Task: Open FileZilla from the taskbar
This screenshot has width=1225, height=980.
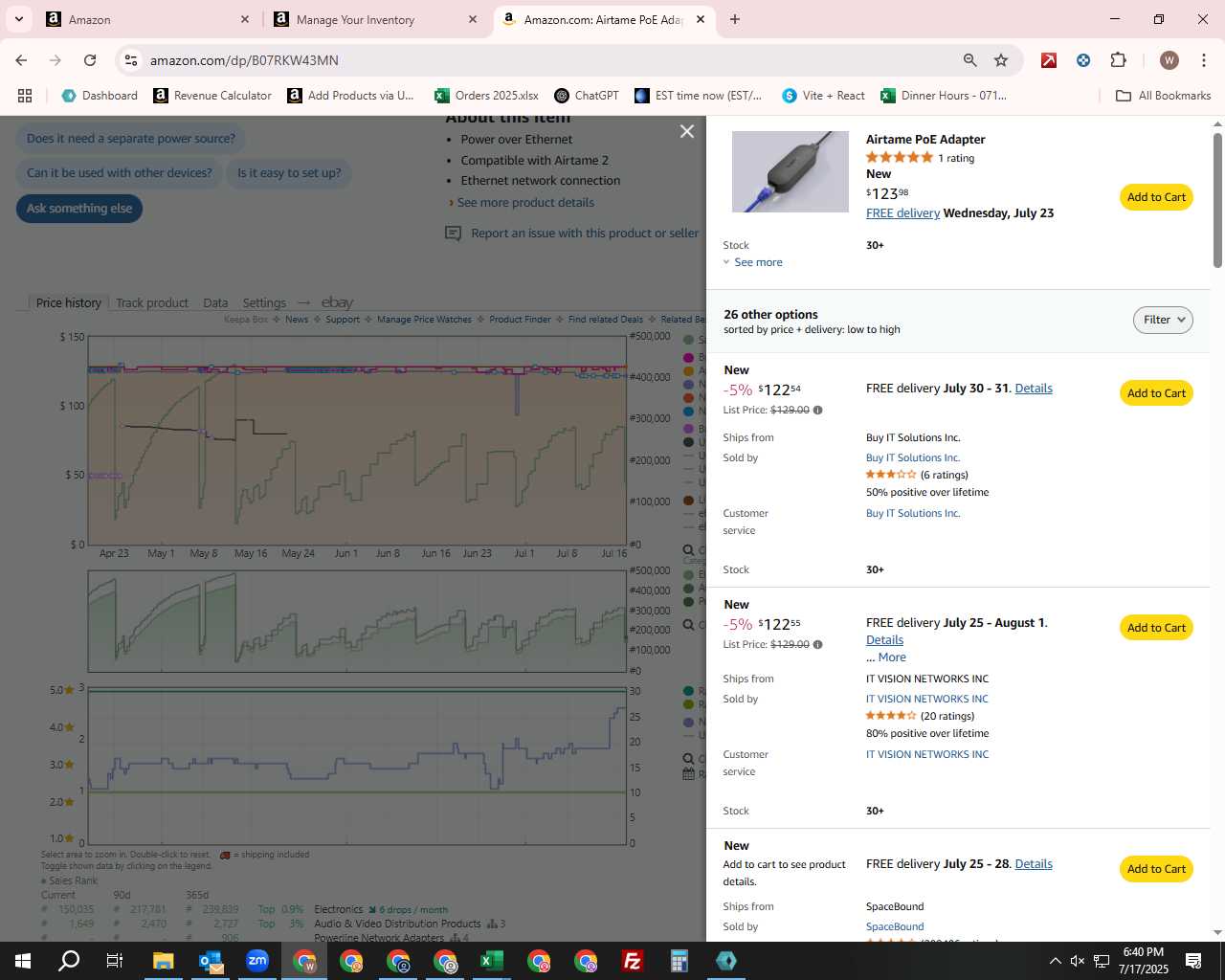Action: pos(633,961)
